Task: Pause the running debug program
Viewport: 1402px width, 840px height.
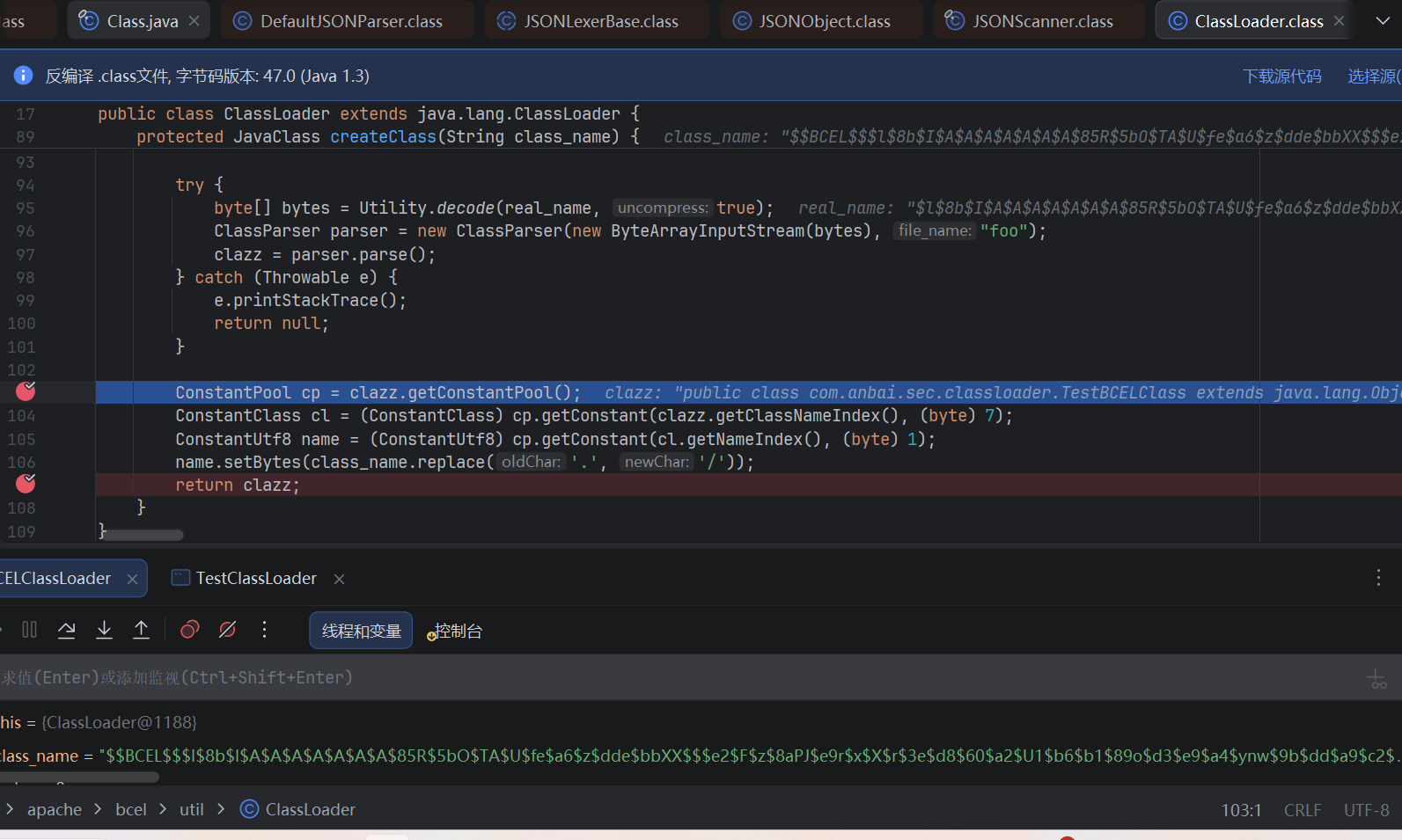Action: (x=29, y=630)
